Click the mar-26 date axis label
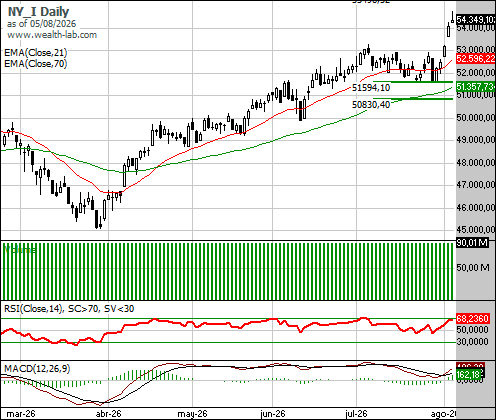 (21, 414)
